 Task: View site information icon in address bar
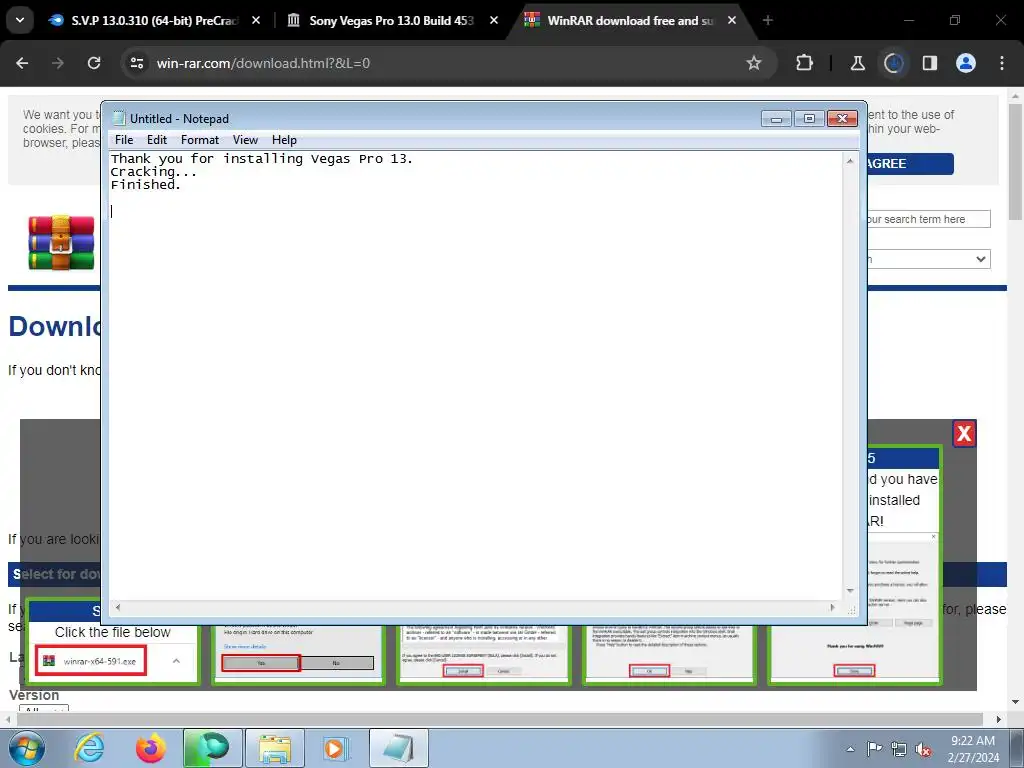(136, 63)
